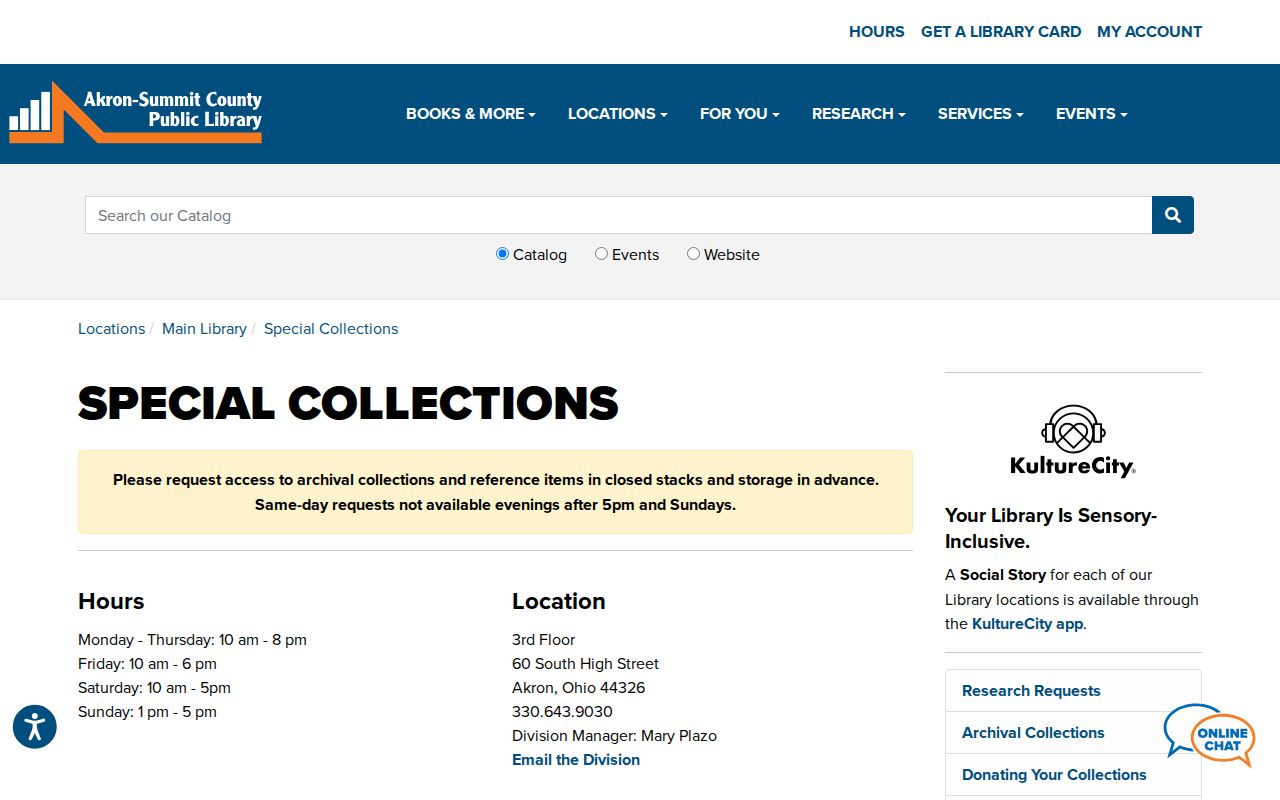Open the Research dropdown menu
Screen dimensions: 1280x800
(x=859, y=114)
